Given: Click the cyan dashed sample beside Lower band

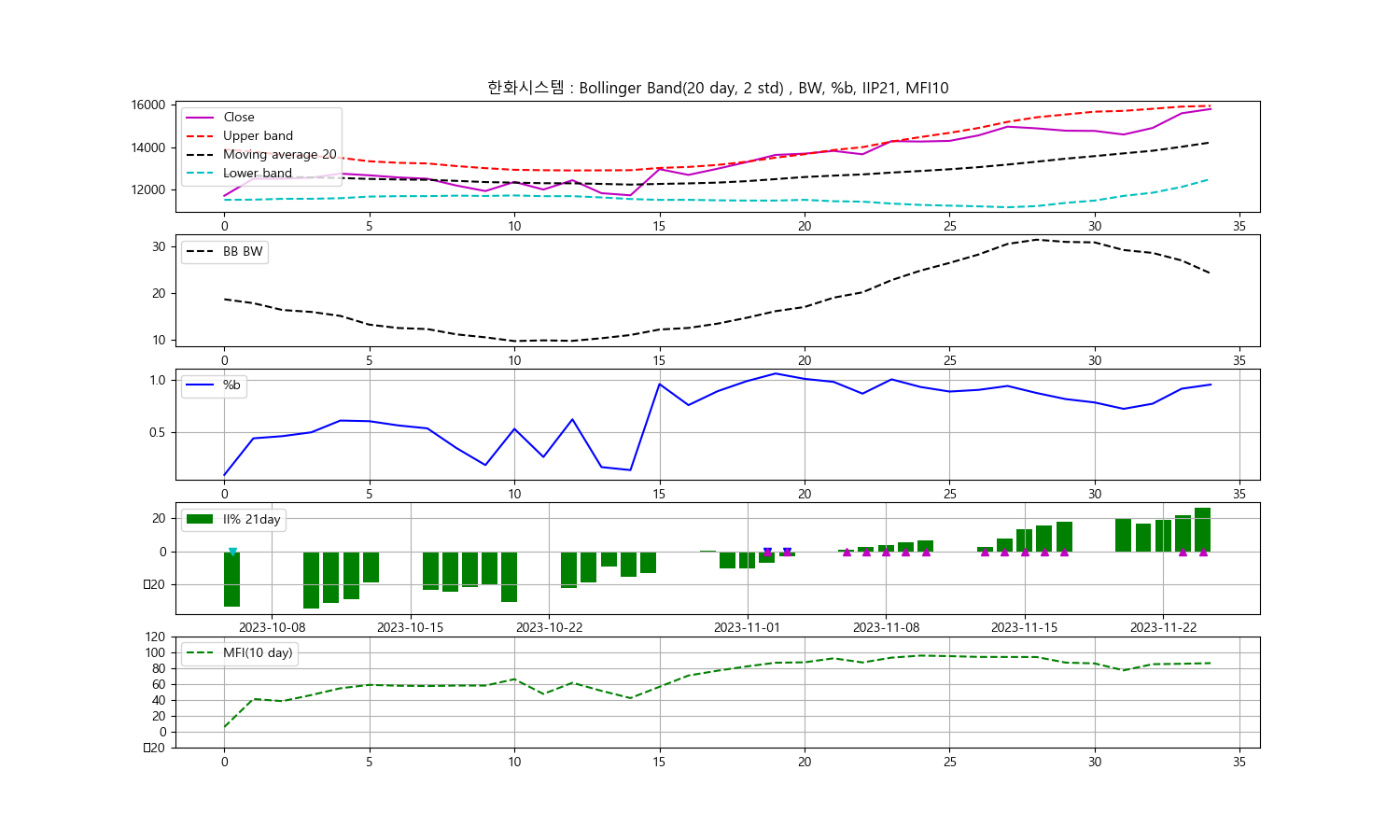Looking at the screenshot, I should (200, 174).
